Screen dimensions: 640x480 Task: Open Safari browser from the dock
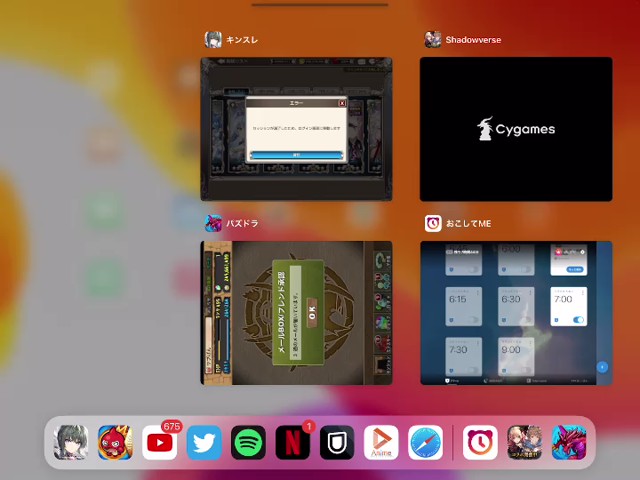click(x=425, y=442)
